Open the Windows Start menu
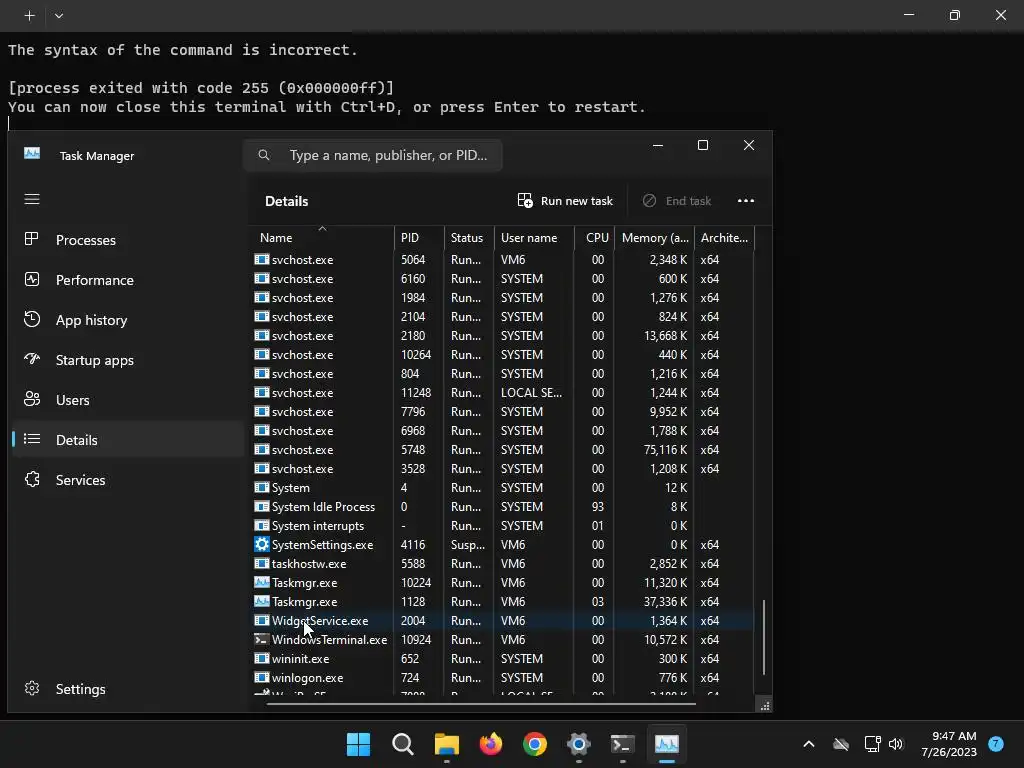This screenshot has width=1024, height=768. [358, 744]
